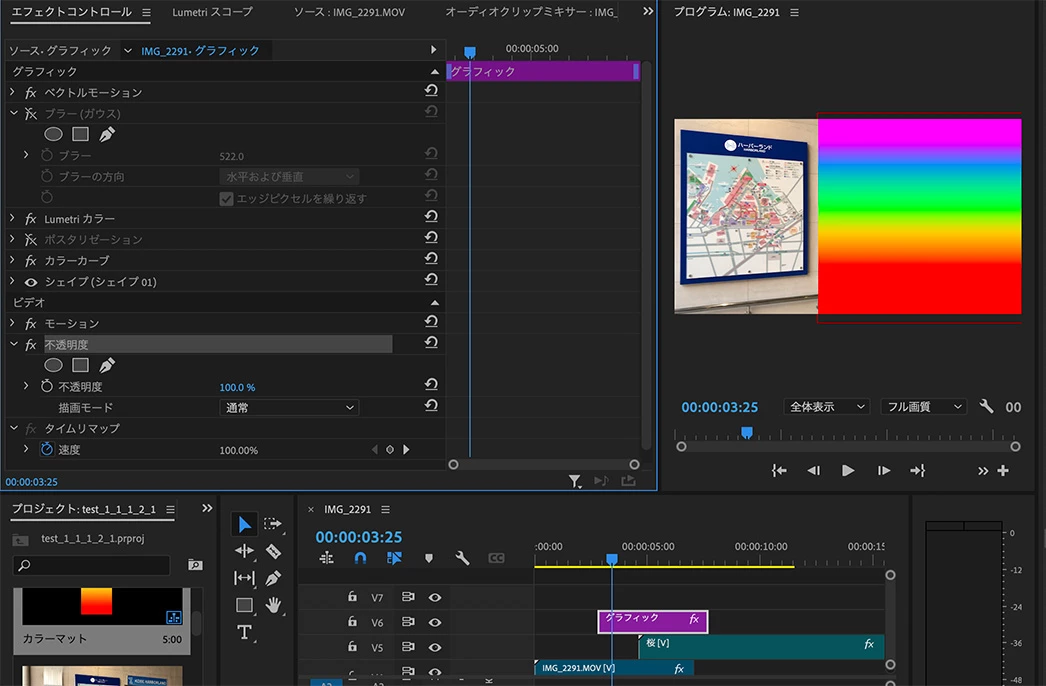Reset the カラーカーブ effect
The image size is (1046, 686).
point(432,259)
